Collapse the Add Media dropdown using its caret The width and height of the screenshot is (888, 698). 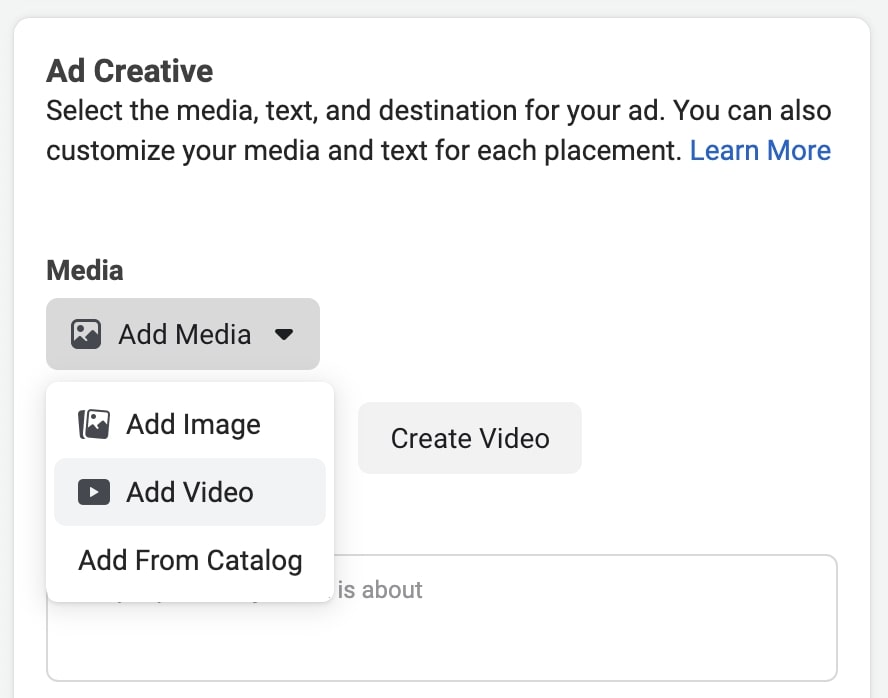tap(284, 334)
